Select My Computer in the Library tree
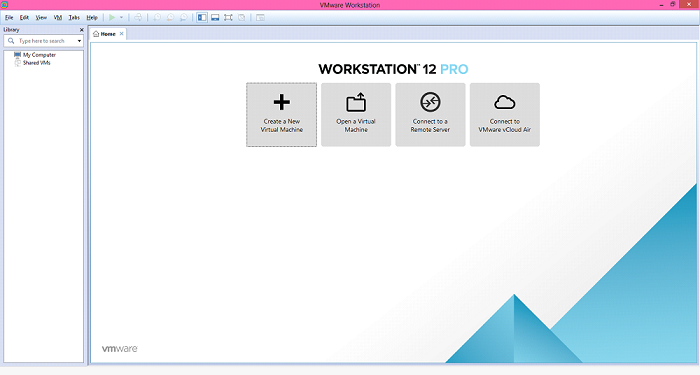The height and width of the screenshot is (375, 700). click(x=39, y=55)
